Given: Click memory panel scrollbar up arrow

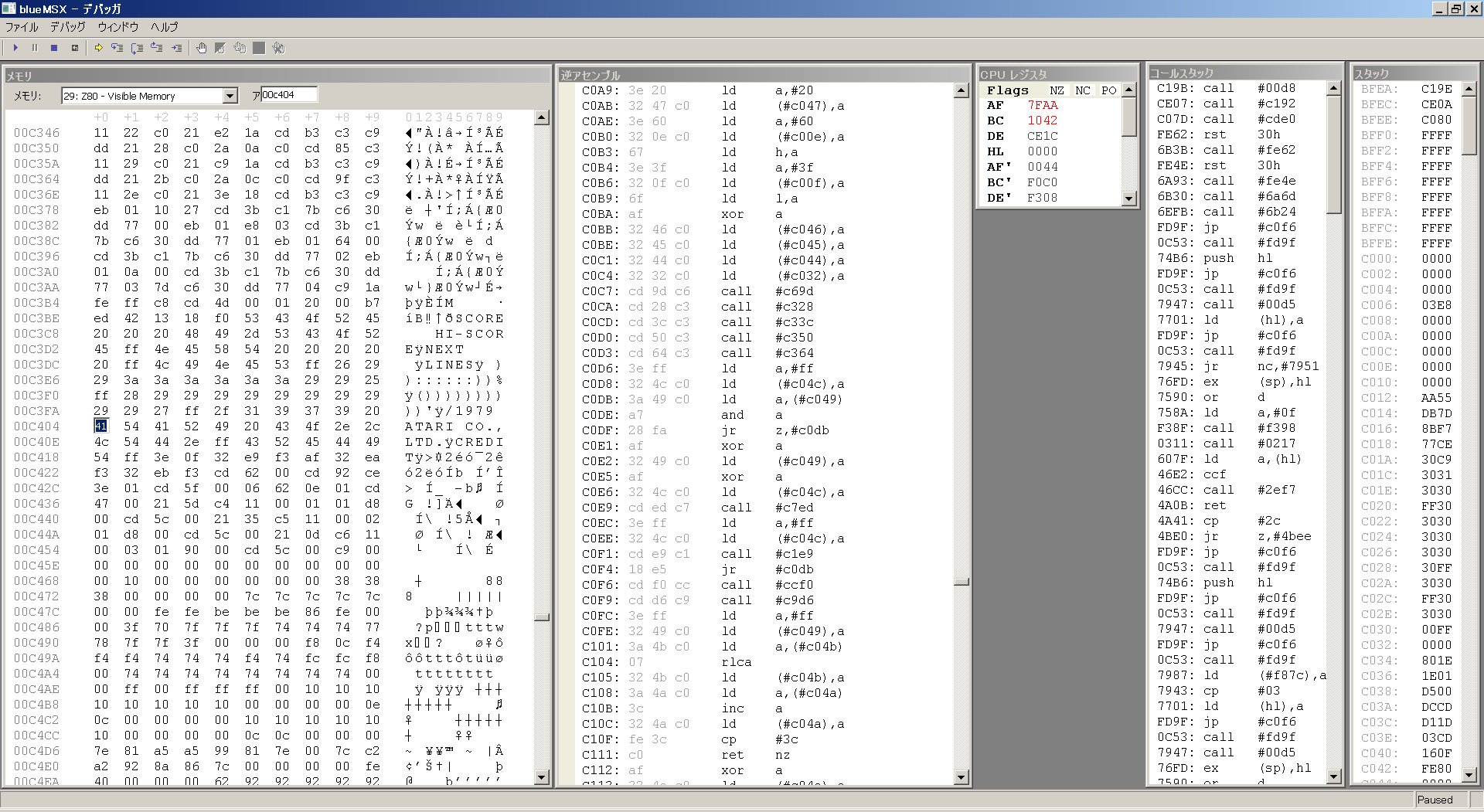Looking at the screenshot, I should point(542,117).
